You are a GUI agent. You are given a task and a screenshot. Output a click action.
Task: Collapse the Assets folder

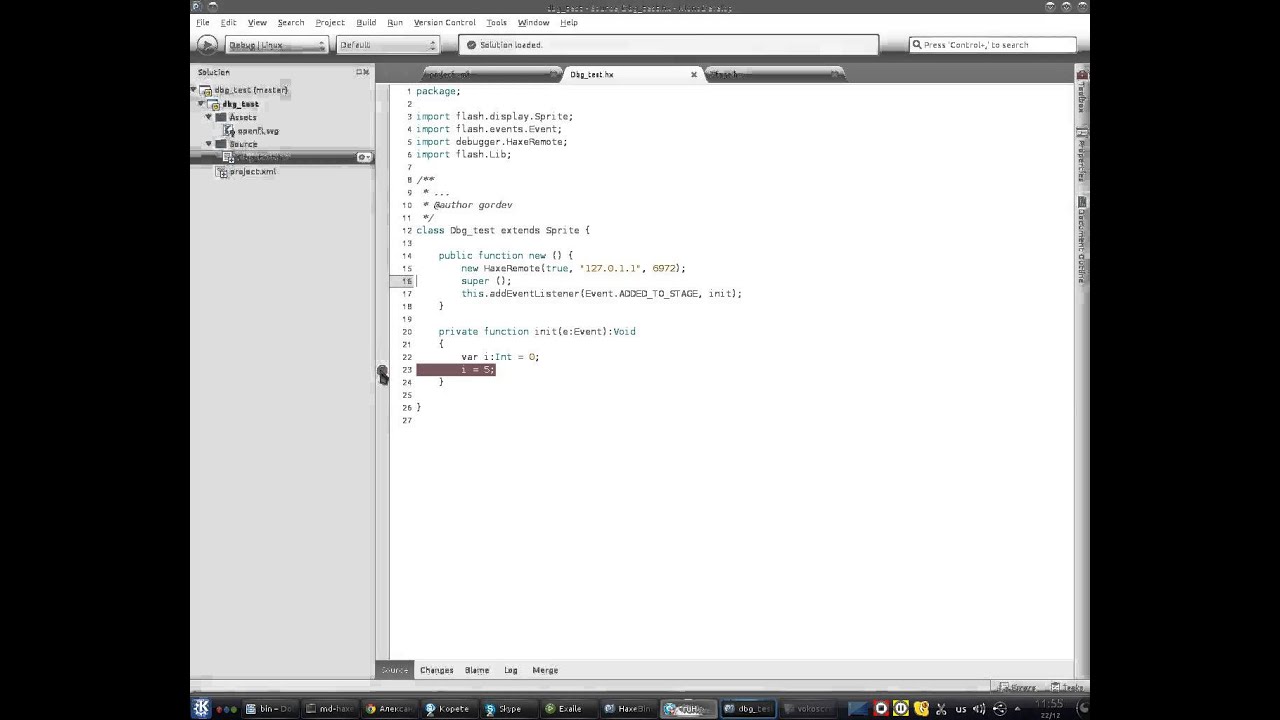point(209,117)
